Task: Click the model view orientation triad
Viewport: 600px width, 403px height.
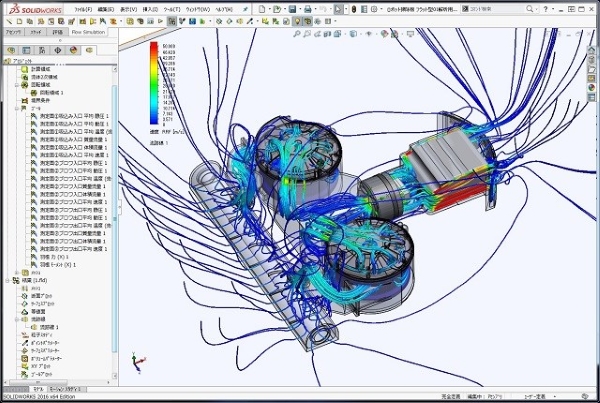Action: pos(139,356)
